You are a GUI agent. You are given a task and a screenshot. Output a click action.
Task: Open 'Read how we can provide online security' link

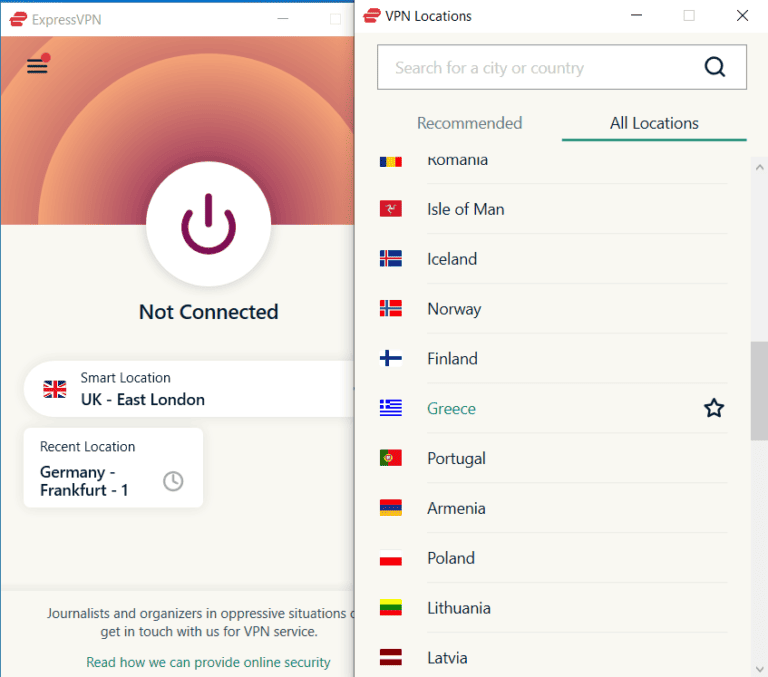point(208,662)
